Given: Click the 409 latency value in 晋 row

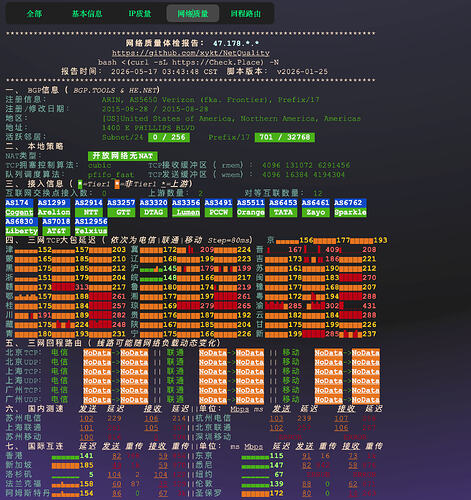Looking at the screenshot, I should pos(332,249).
